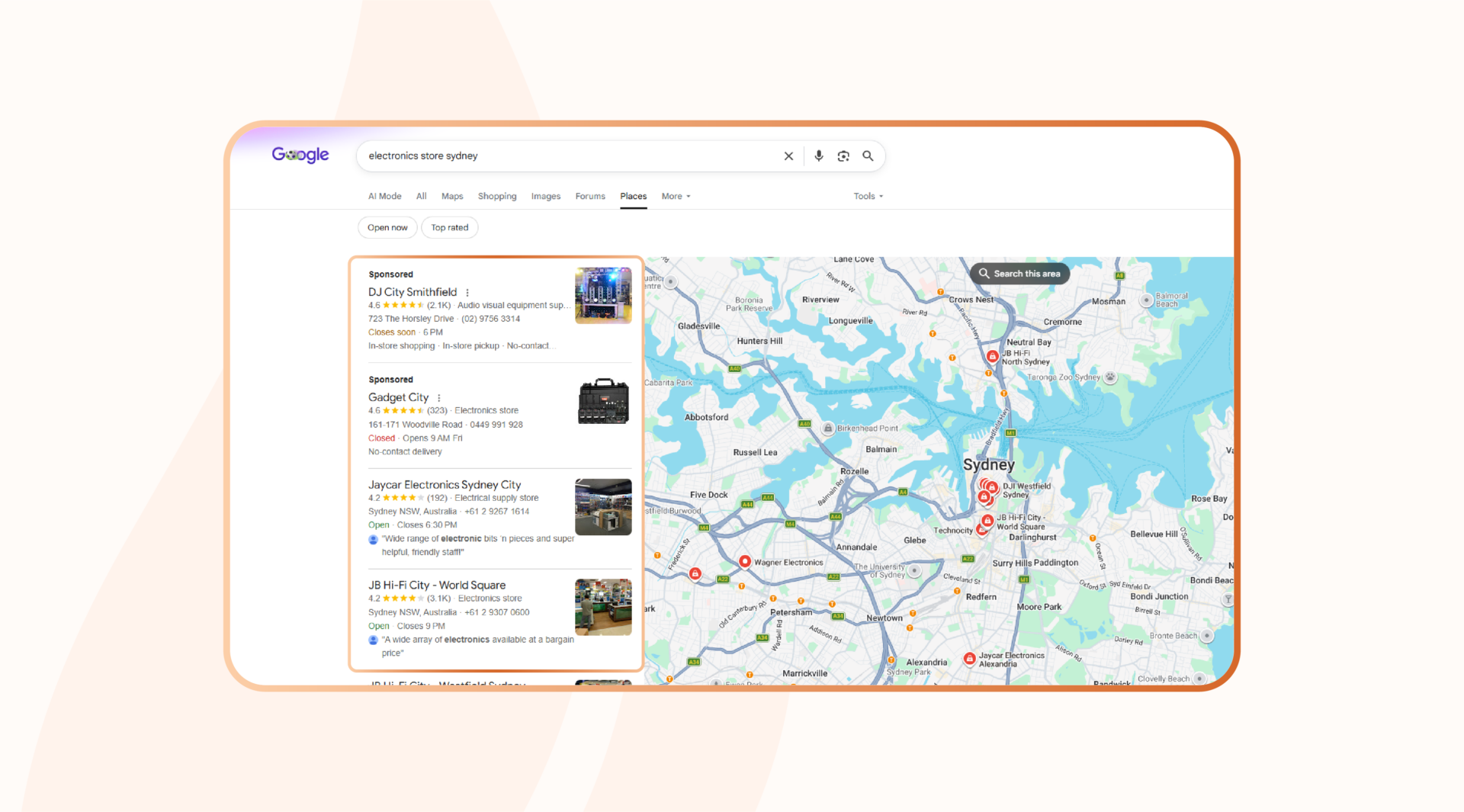The image size is (1464, 812).
Task: Click the Jaycar review snippet user avatar icon
Action: pyautogui.click(x=373, y=540)
